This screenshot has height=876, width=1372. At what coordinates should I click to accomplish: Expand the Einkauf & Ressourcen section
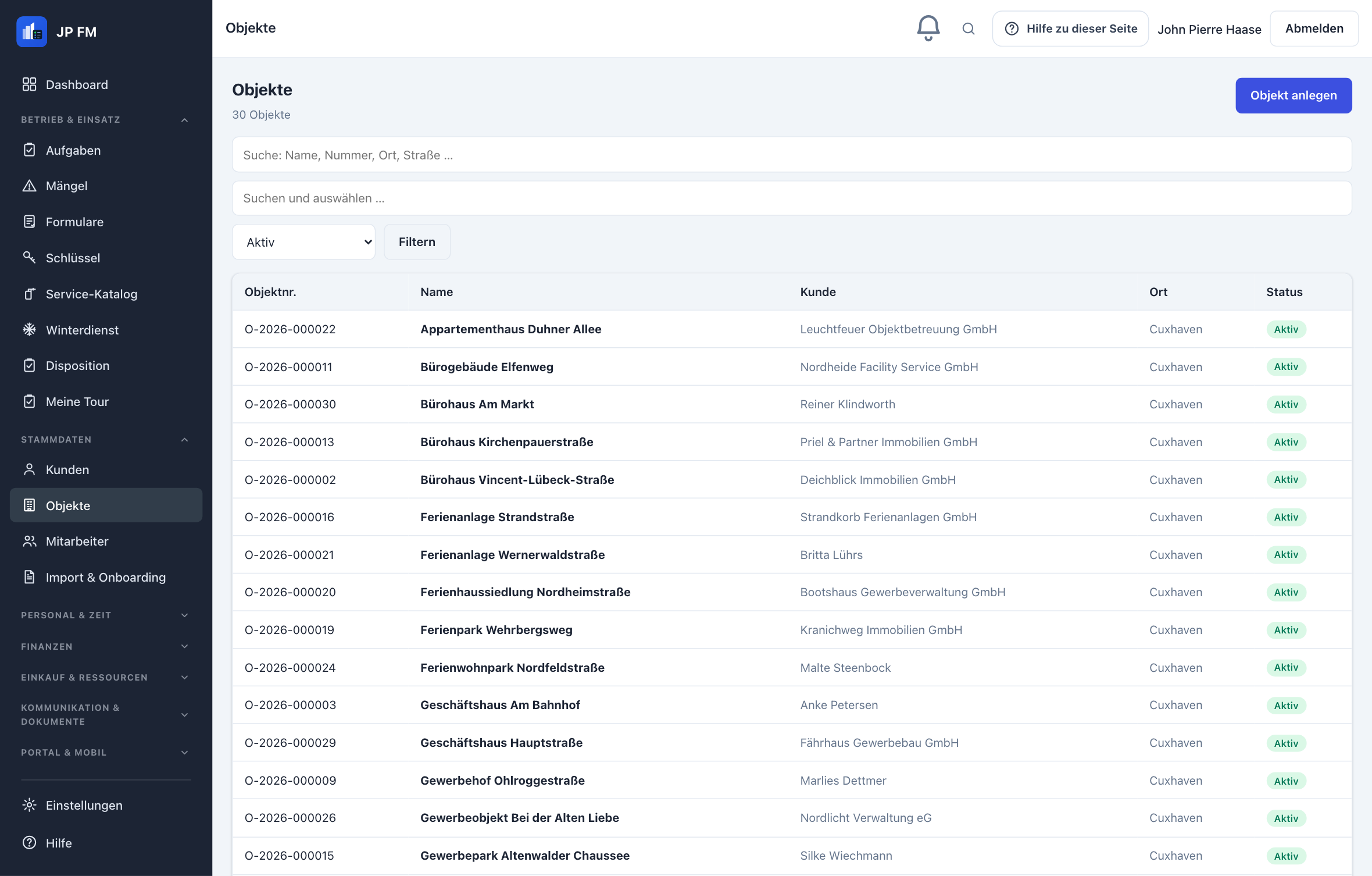184,678
